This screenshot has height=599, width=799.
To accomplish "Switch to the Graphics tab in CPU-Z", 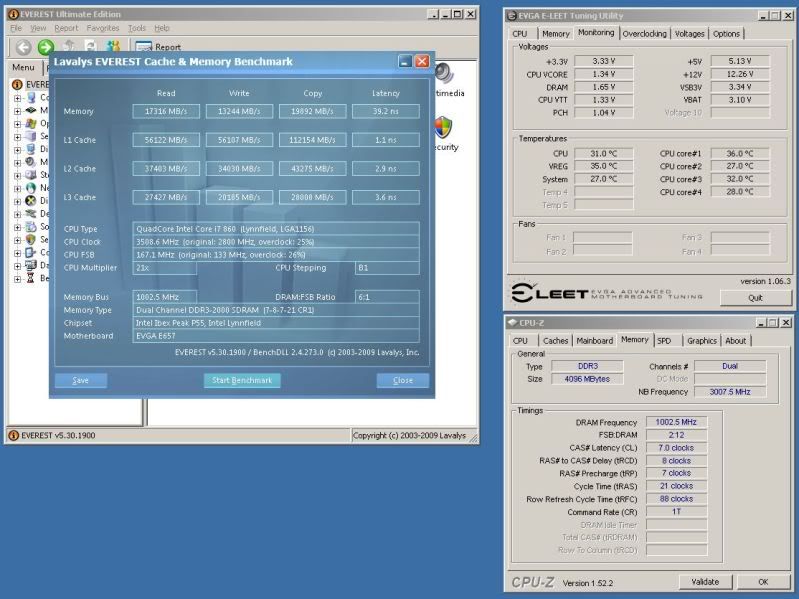I will (x=702, y=341).
